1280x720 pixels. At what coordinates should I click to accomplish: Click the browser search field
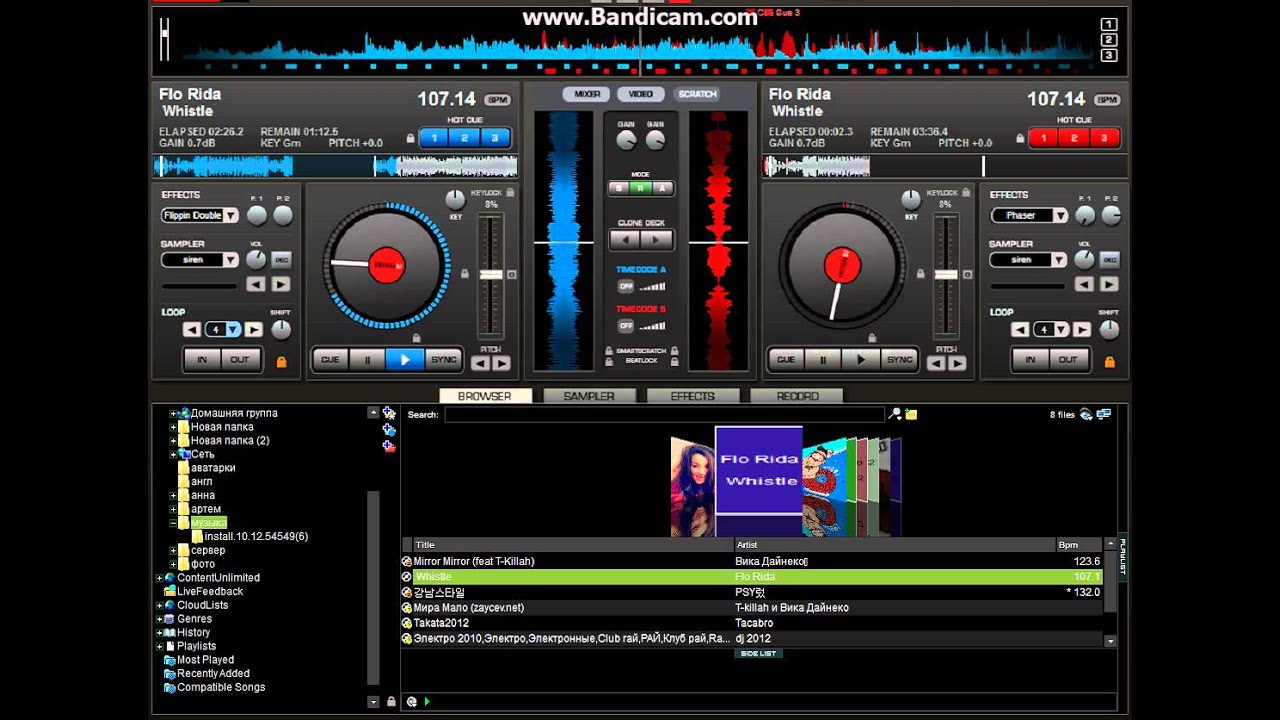click(664, 414)
